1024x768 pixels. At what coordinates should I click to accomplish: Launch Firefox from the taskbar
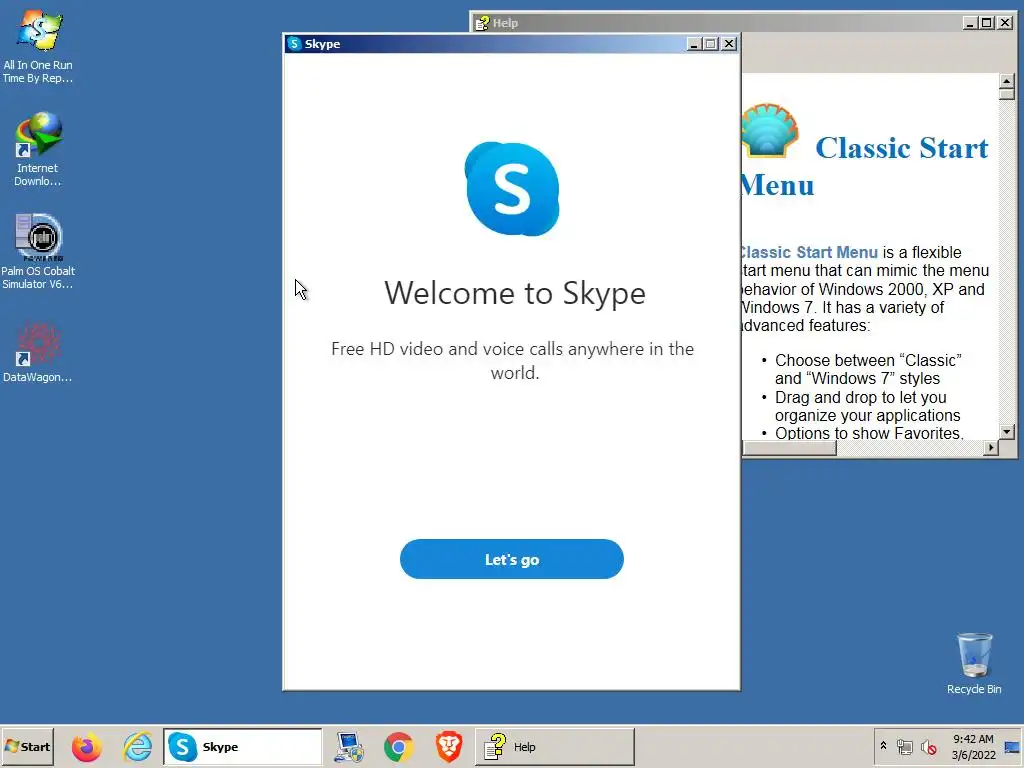(86, 747)
